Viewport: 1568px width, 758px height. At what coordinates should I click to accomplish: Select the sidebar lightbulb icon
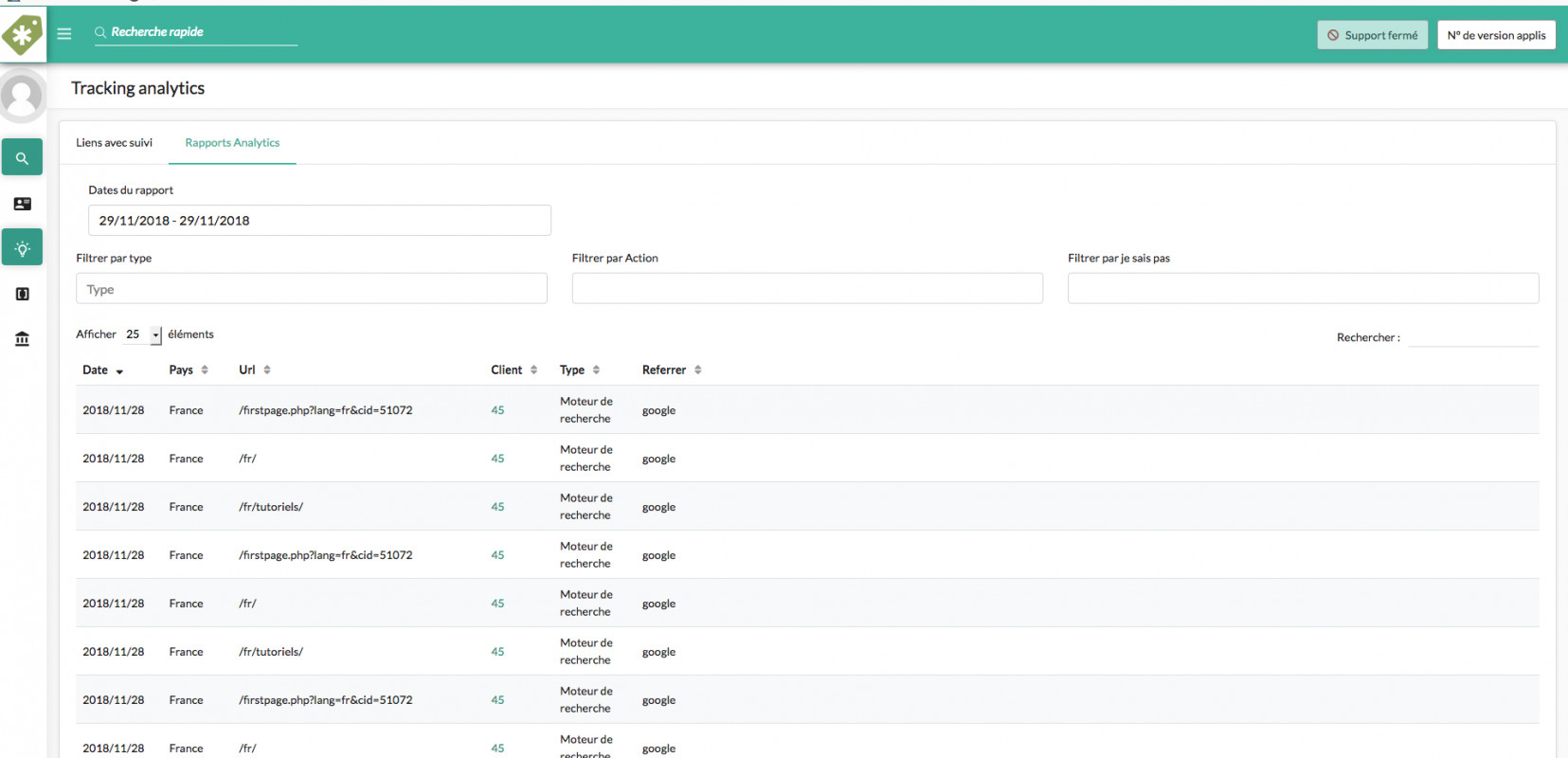pos(22,247)
